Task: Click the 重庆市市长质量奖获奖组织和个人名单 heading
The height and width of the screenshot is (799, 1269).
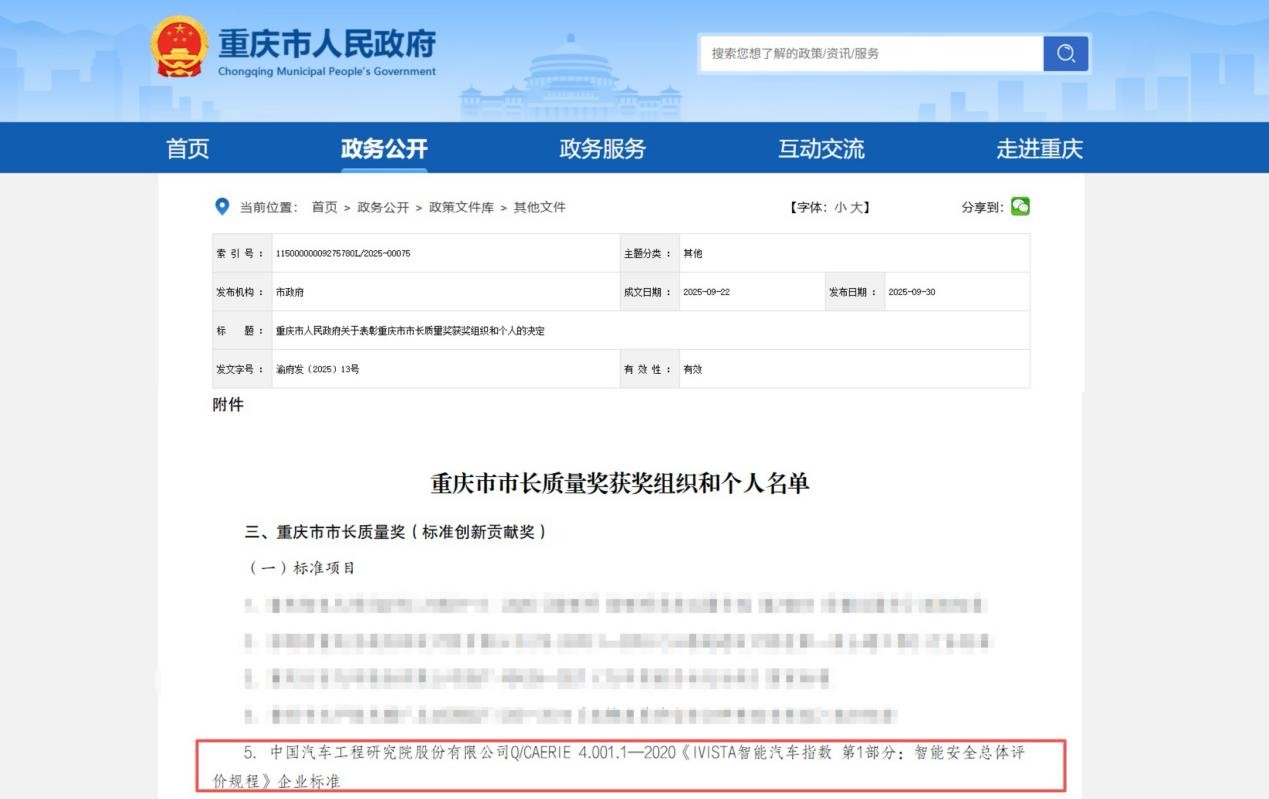Action: pos(620,484)
